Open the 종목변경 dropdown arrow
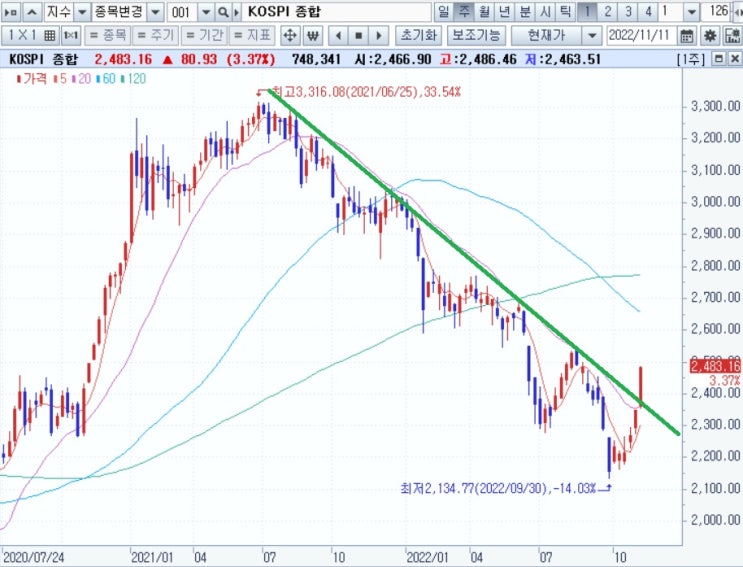Viewport: 743px width, 567px height. (155, 12)
